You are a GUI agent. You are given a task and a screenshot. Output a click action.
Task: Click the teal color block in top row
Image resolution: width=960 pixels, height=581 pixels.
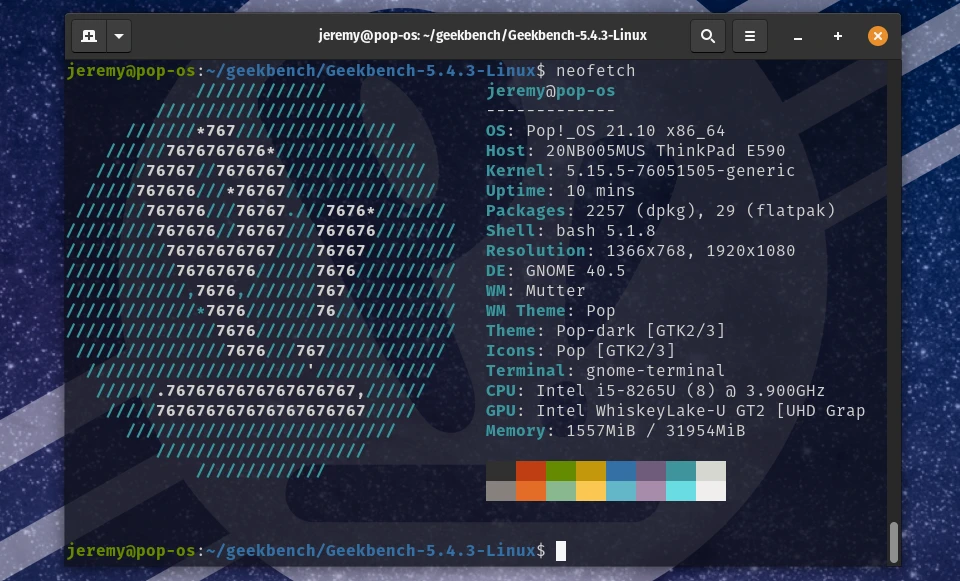(681, 471)
